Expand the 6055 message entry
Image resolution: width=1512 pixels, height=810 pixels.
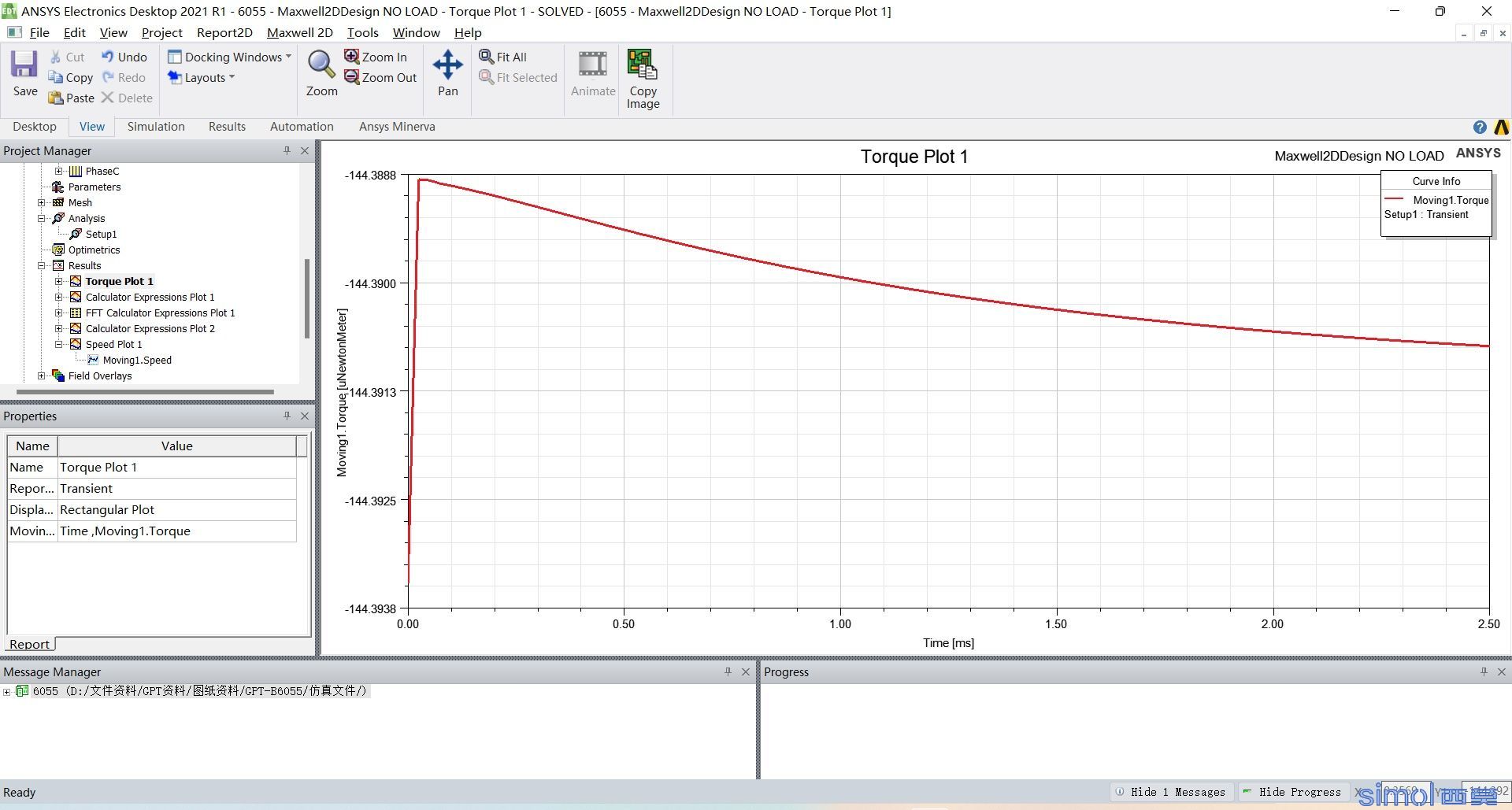(x=7, y=691)
